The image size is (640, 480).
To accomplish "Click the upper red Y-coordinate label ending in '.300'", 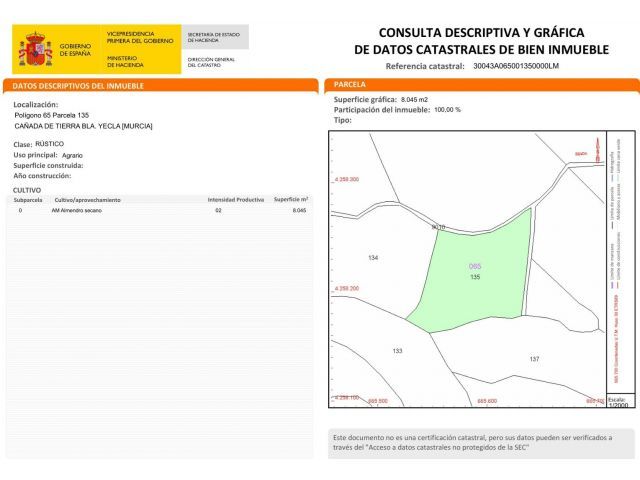I will (x=347, y=179).
